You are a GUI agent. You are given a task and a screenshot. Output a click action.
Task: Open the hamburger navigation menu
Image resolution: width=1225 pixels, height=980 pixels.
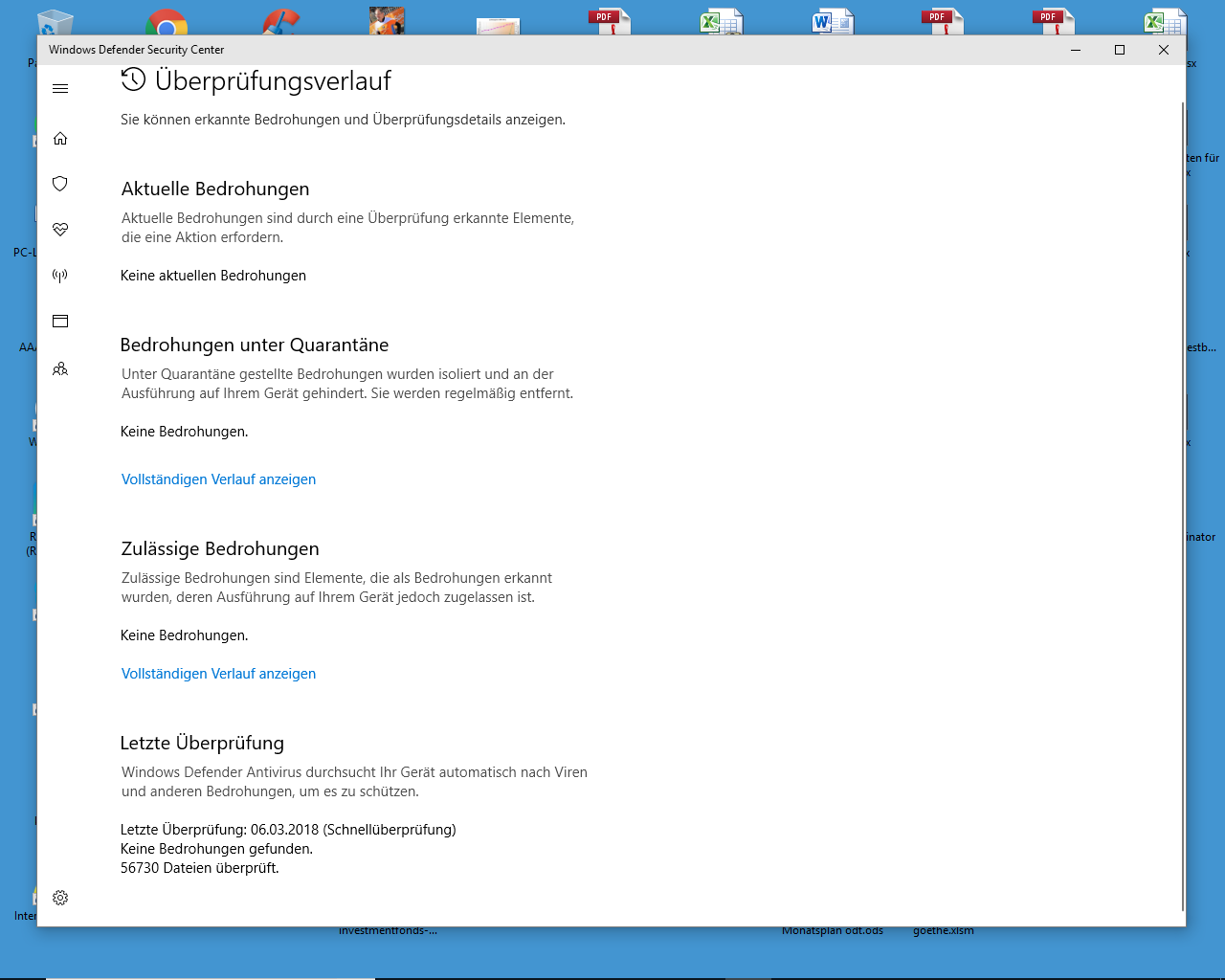click(x=60, y=89)
